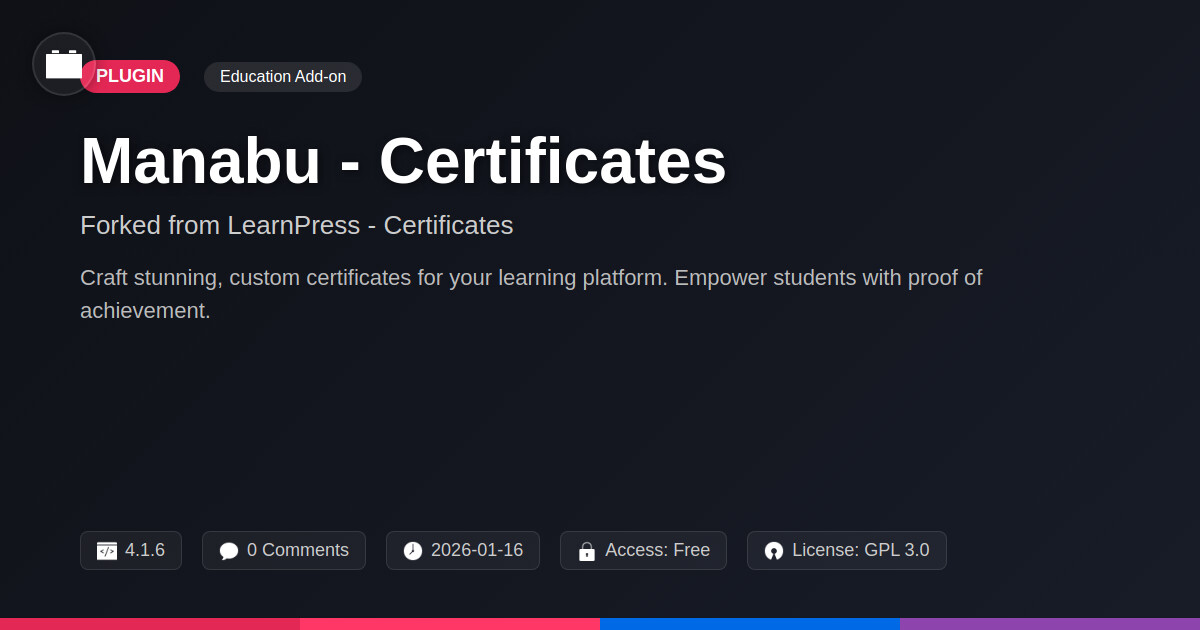Image resolution: width=1200 pixels, height=630 pixels.
Task: Click the Forked from LearnPress subtitle
Action: (x=296, y=225)
